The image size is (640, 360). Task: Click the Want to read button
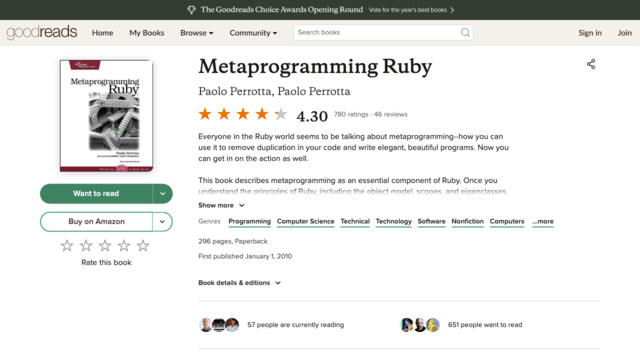96,193
